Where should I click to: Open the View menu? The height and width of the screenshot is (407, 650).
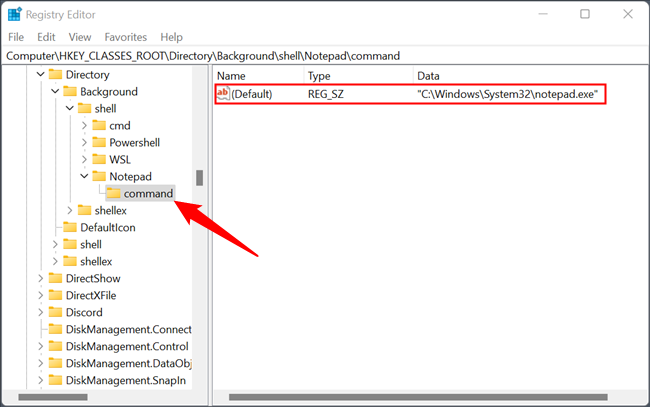click(x=80, y=37)
